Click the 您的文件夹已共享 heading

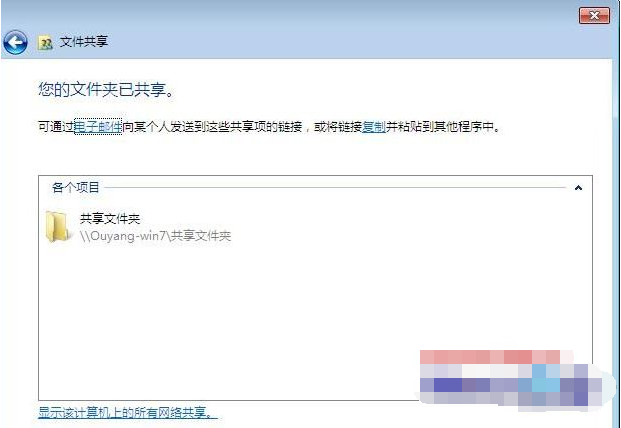tap(107, 90)
